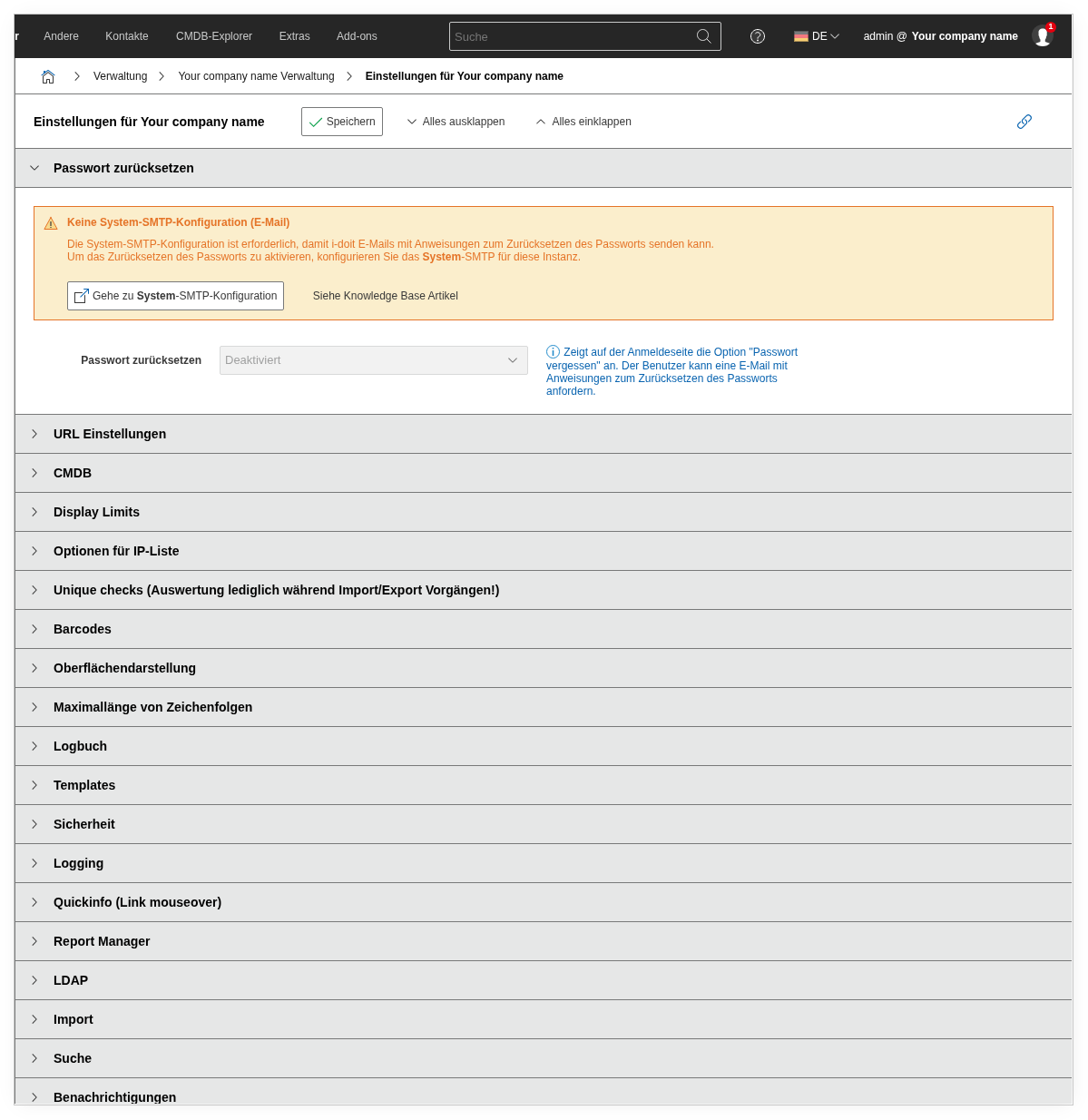Click the search magnifier icon
Image resolution: width=1088 pixels, height=1120 pixels.
click(x=703, y=36)
